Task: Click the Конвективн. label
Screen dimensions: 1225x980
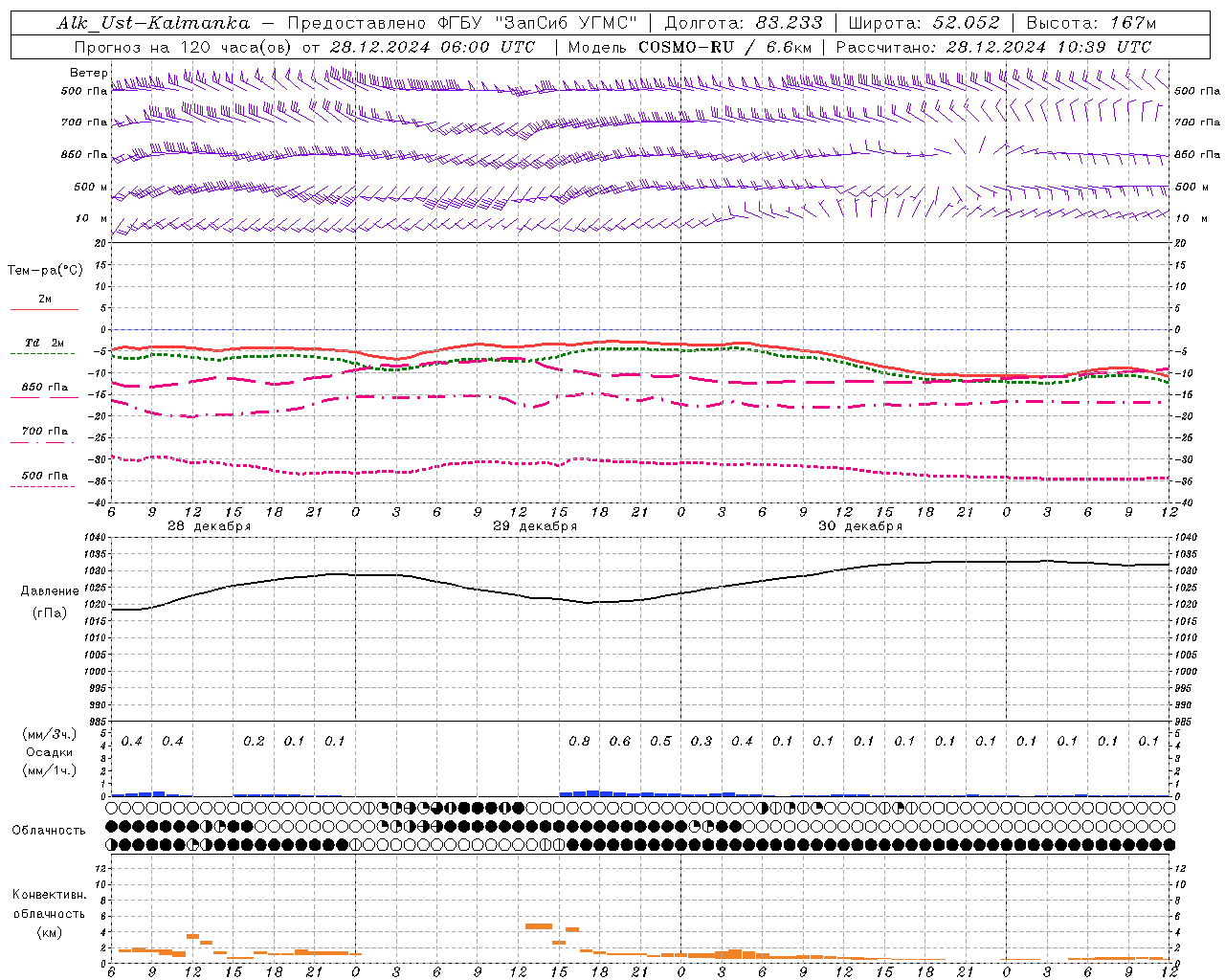Action: pyautogui.click(x=49, y=895)
